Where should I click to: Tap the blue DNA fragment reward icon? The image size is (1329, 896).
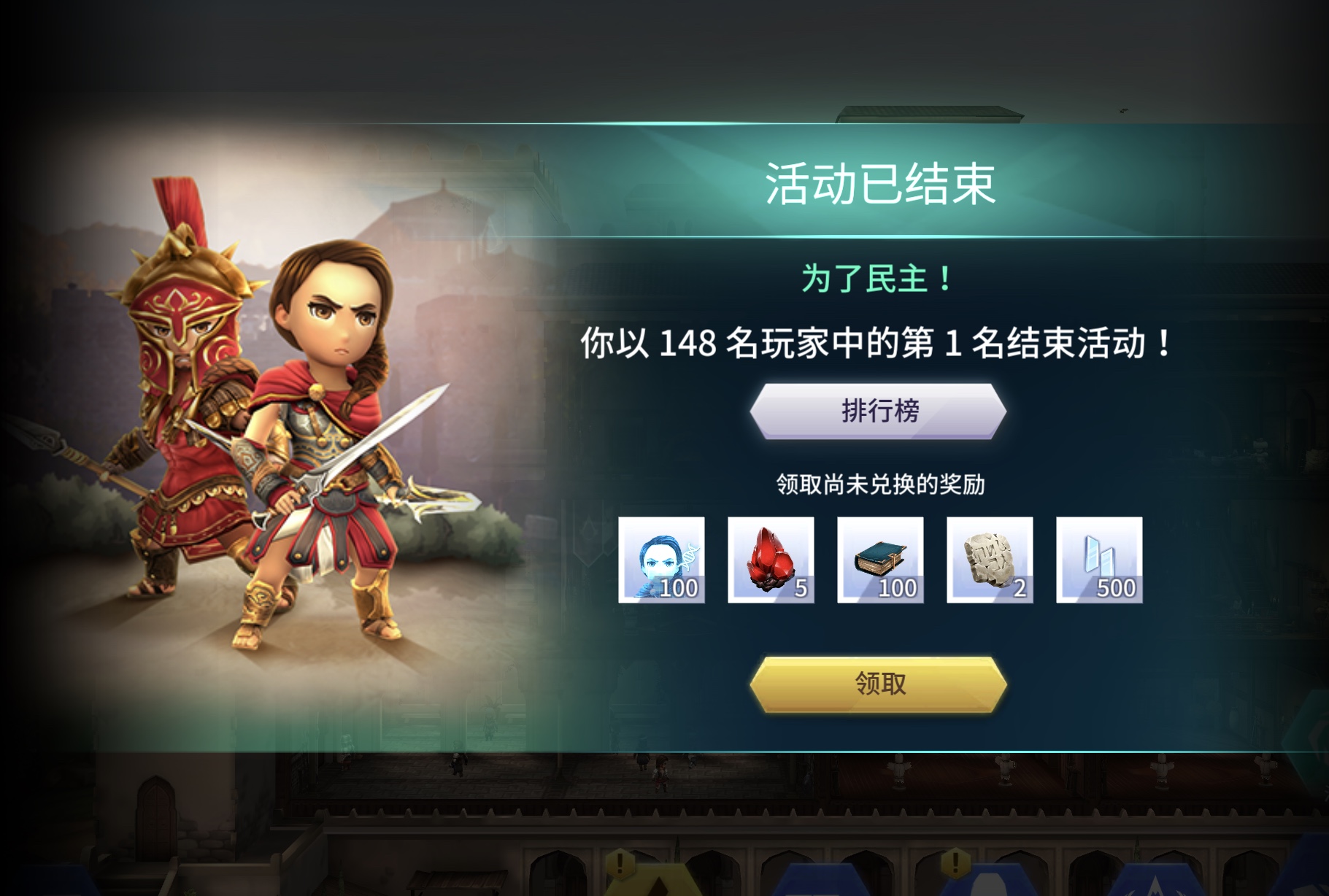pos(661,560)
